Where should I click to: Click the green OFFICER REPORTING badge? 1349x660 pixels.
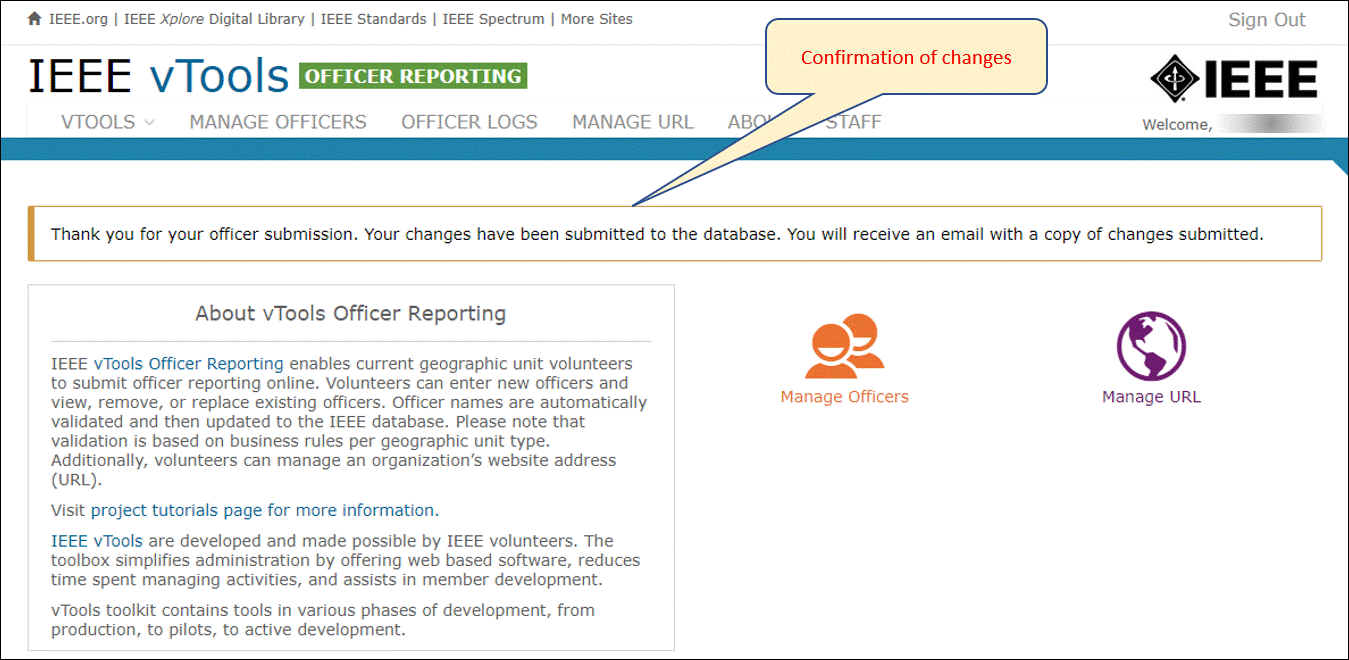click(x=413, y=76)
